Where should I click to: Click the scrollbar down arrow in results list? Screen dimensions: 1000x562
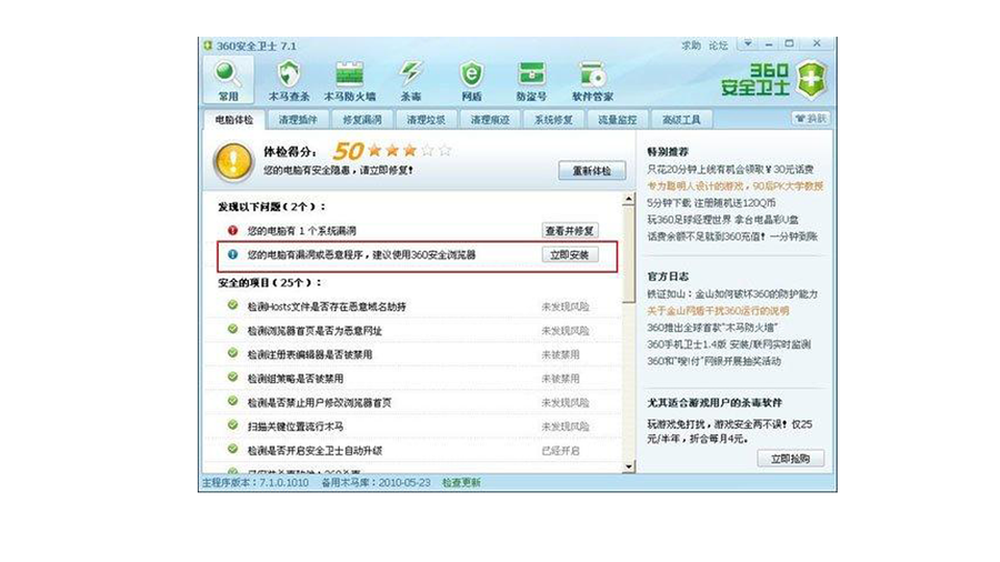click(628, 466)
